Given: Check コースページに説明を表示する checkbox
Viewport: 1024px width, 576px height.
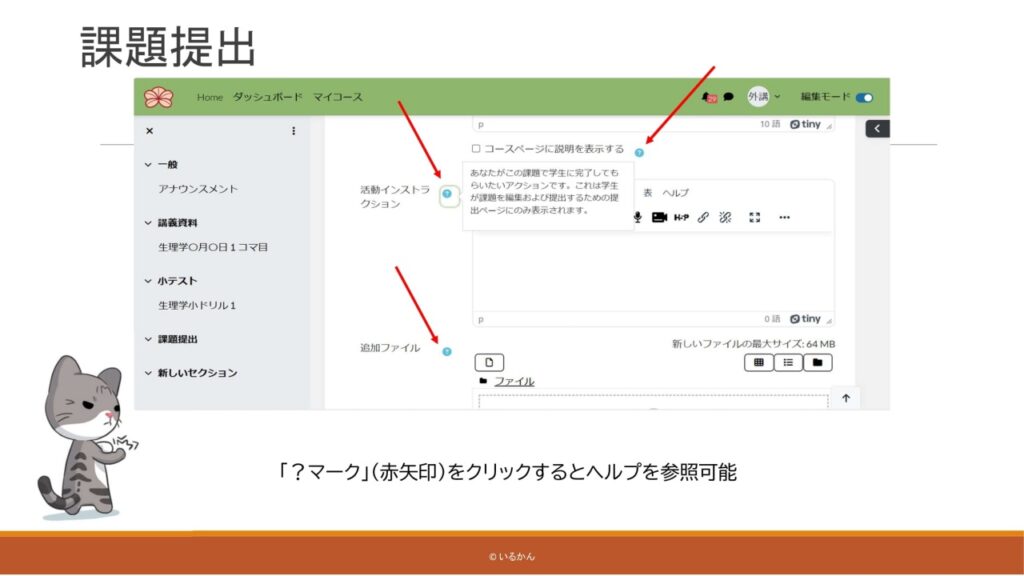Looking at the screenshot, I should (x=476, y=149).
